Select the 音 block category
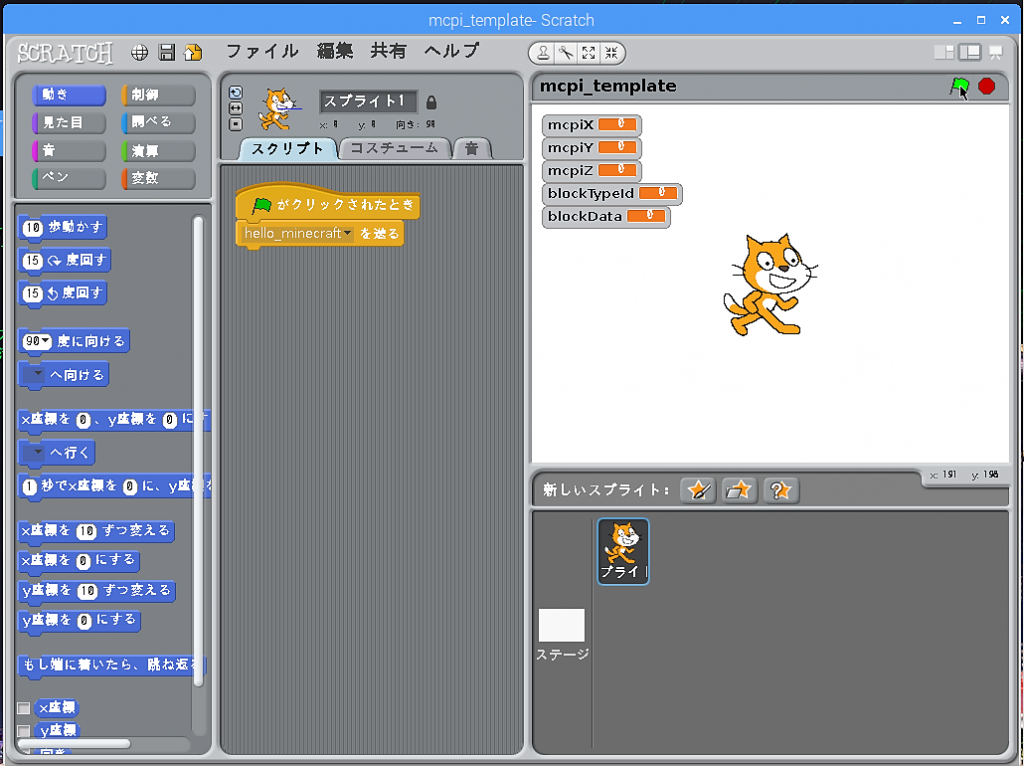1024x766 pixels. point(69,151)
